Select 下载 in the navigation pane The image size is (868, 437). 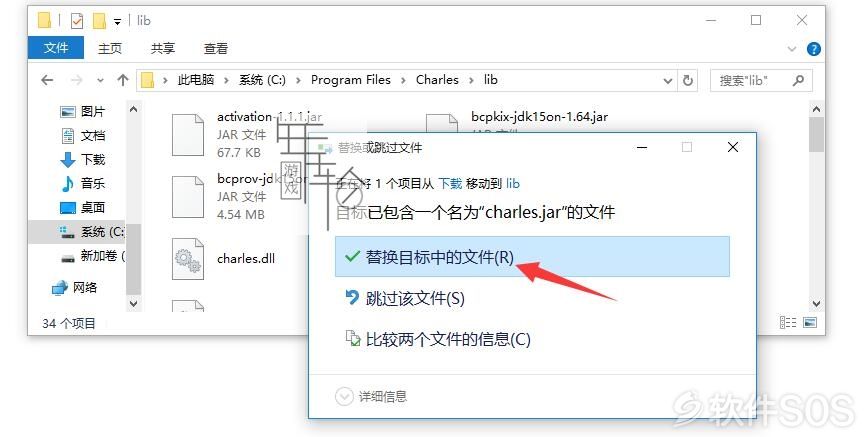point(82,160)
